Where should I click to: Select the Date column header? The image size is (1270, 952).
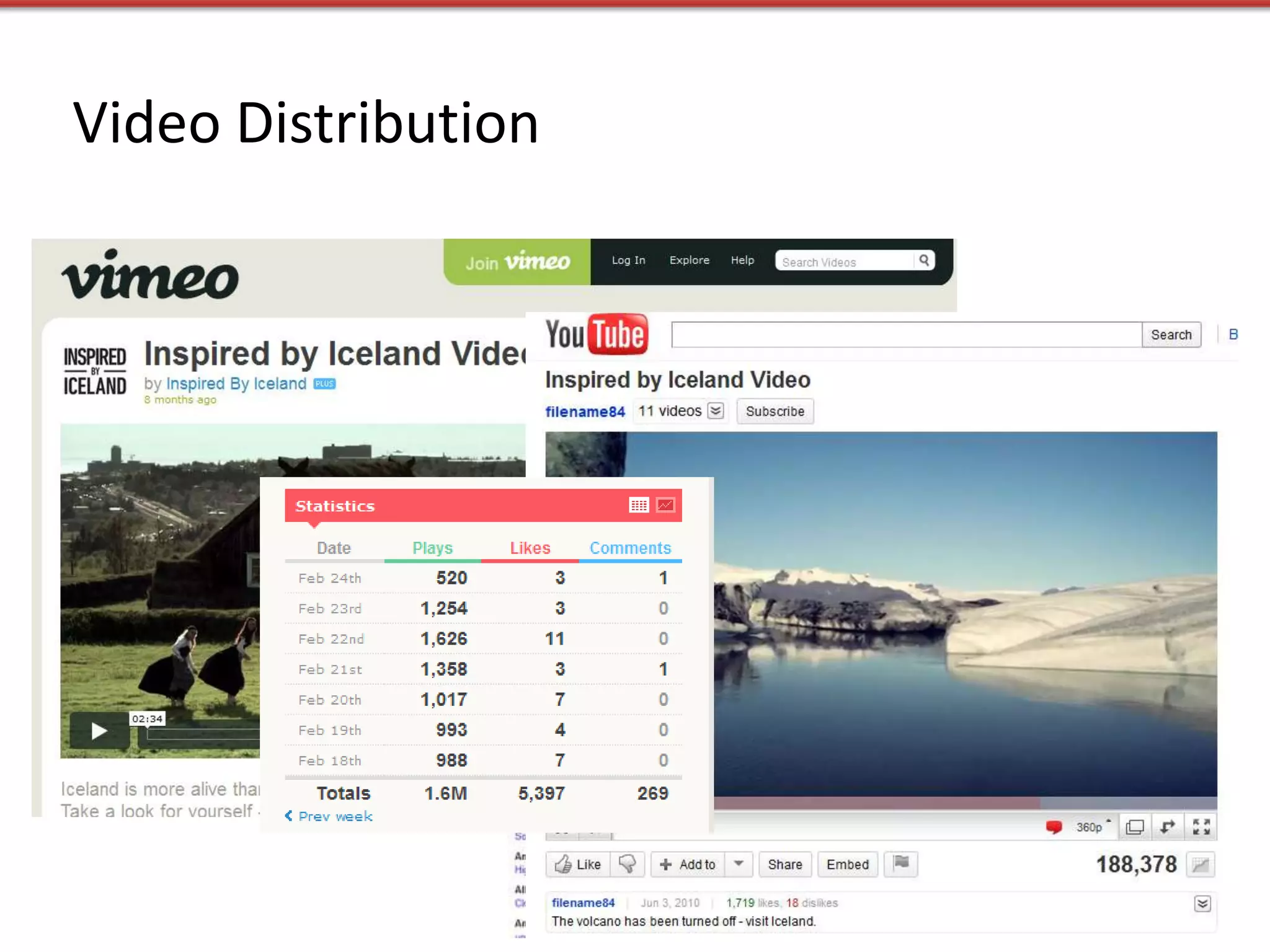tap(334, 548)
